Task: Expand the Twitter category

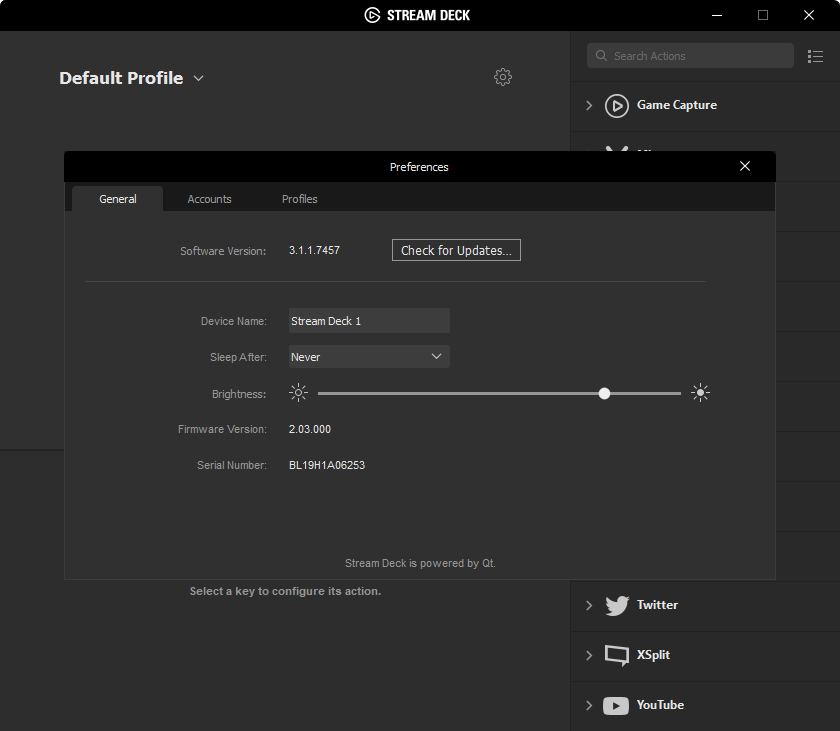Action: 589,605
